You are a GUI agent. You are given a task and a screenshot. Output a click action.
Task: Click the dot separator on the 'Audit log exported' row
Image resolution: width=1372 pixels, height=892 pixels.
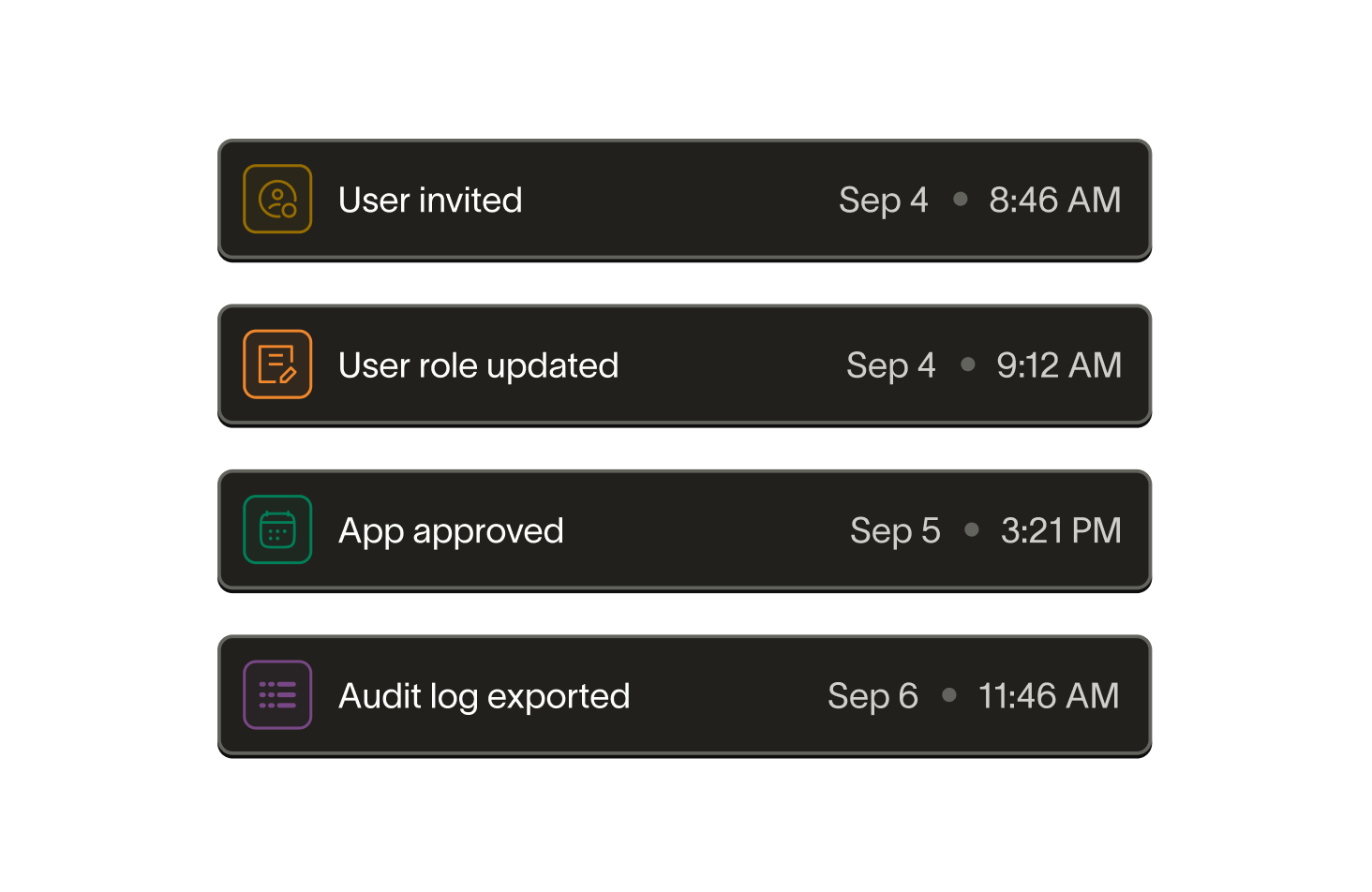947,693
